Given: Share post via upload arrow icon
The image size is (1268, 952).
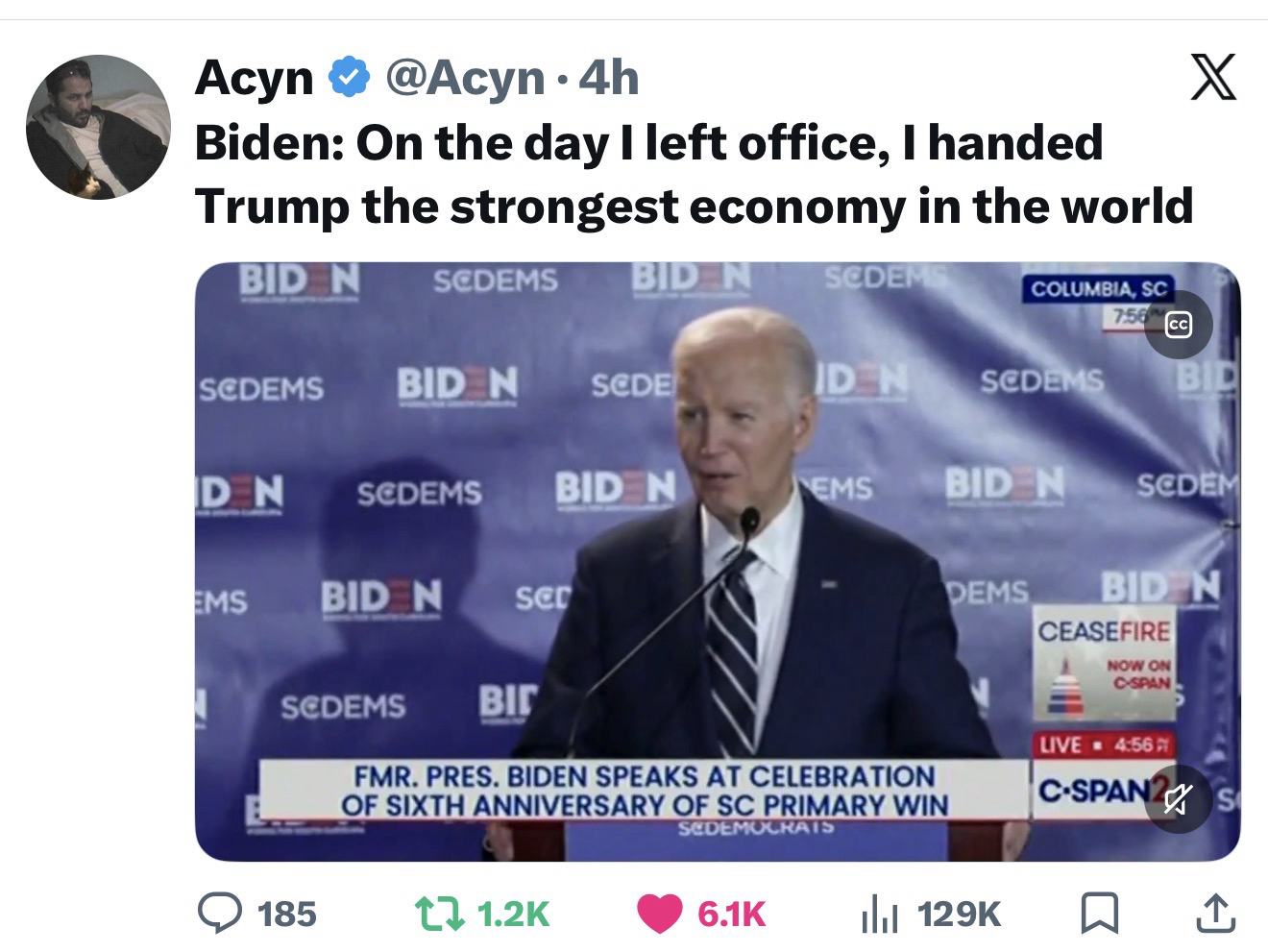Looking at the screenshot, I should (x=1215, y=914).
